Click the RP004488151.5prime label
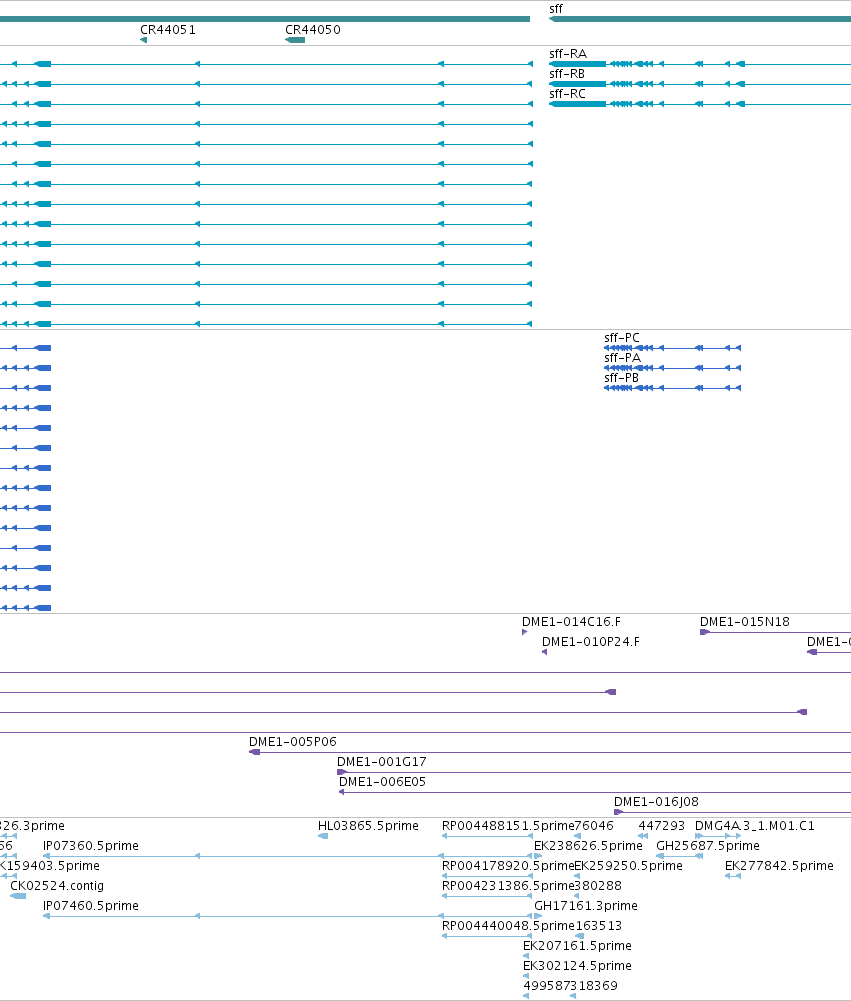Screen dimensions: 851x1001 pos(508,825)
